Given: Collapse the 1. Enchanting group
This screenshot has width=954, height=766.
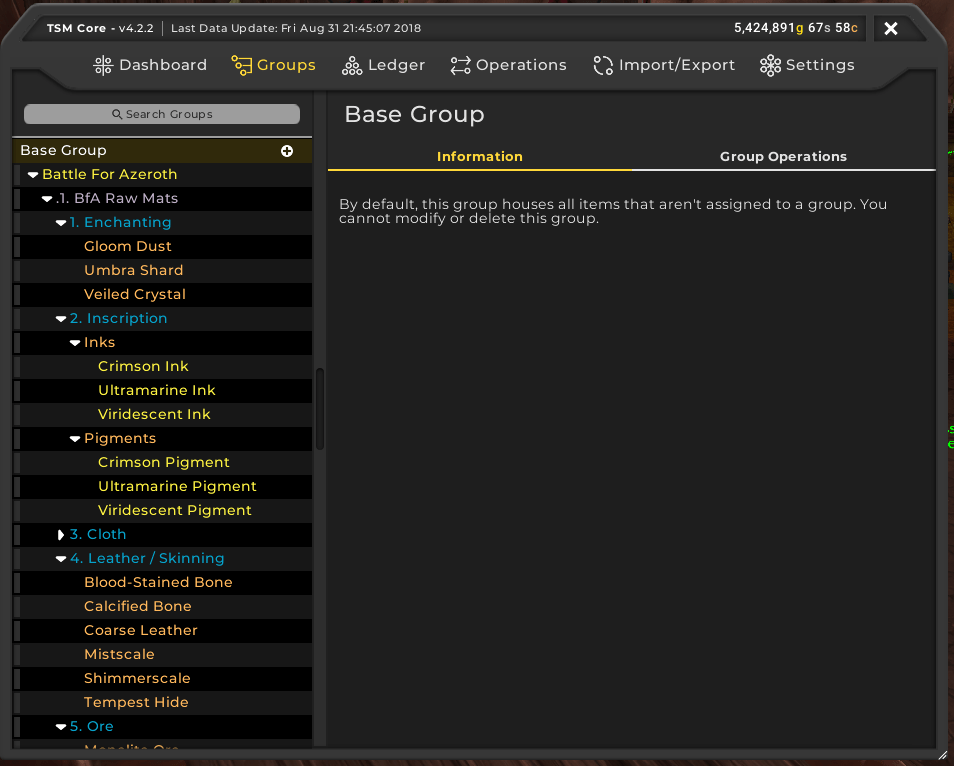Looking at the screenshot, I should click(61, 223).
